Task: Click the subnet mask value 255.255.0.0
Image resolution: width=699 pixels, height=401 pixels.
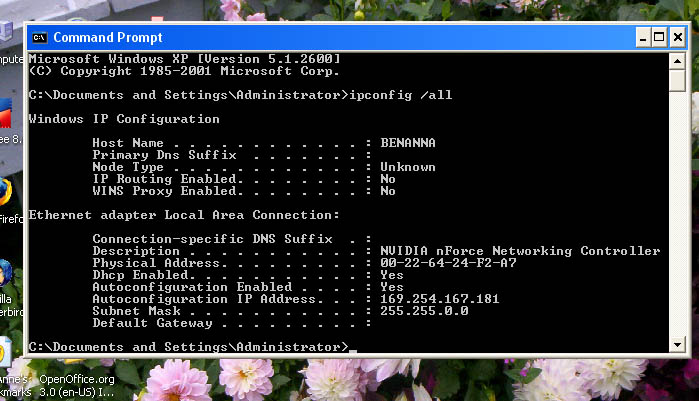Action: tap(422, 311)
